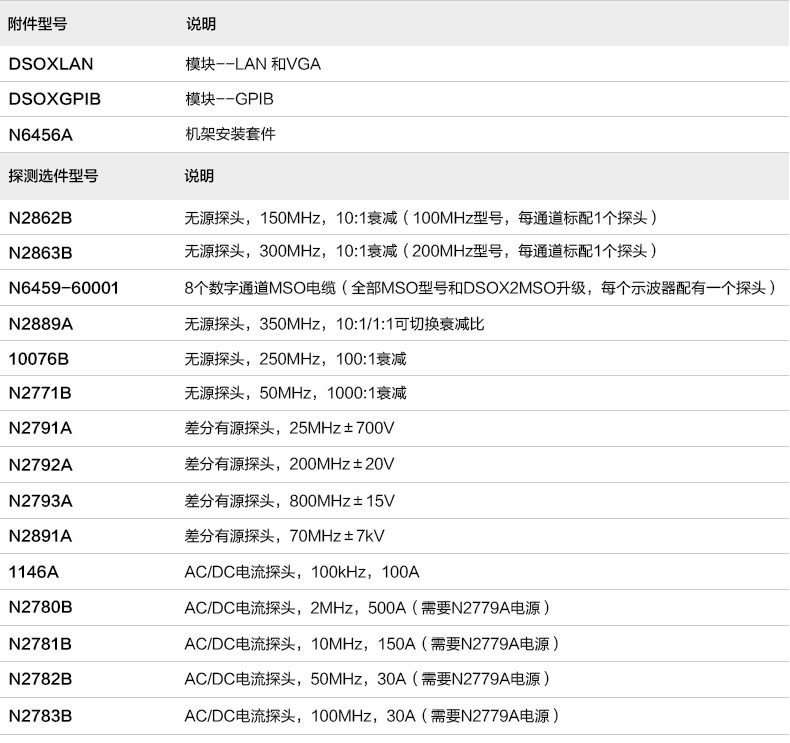Viewport: 790px width, 743px height.
Task: Select the 1146A current probe model
Action: pos(34,572)
